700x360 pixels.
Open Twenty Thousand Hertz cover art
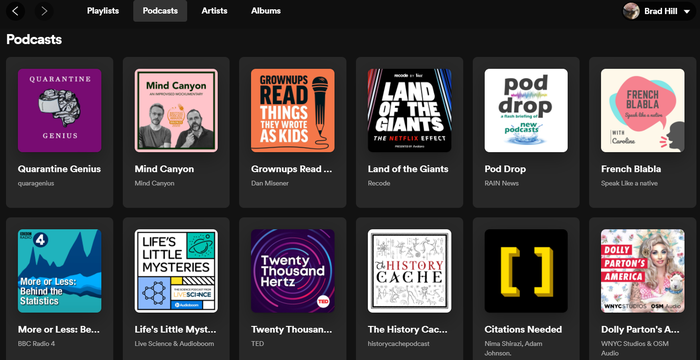(292, 271)
